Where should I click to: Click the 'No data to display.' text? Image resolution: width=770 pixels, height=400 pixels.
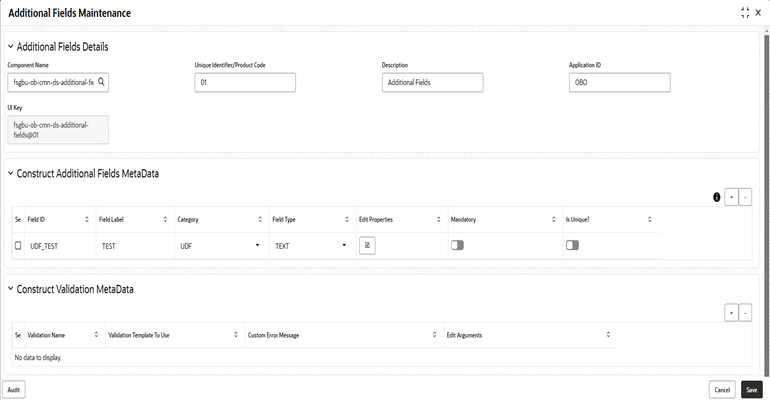coord(38,357)
